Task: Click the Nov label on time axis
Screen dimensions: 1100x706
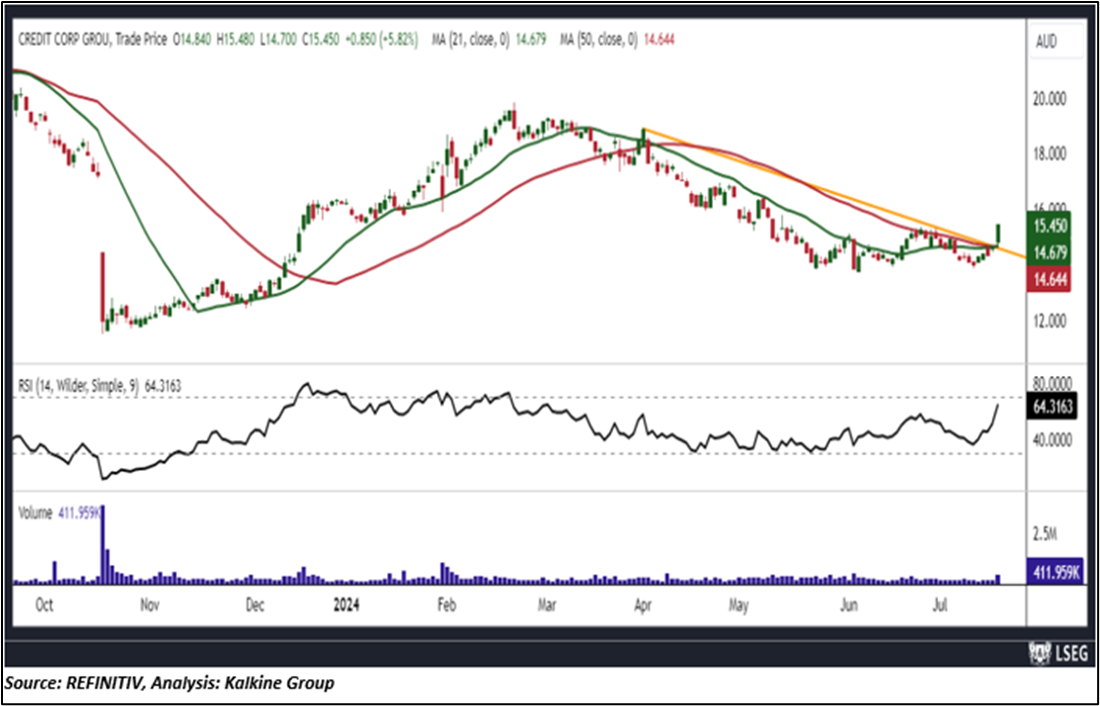Action: pos(151,606)
